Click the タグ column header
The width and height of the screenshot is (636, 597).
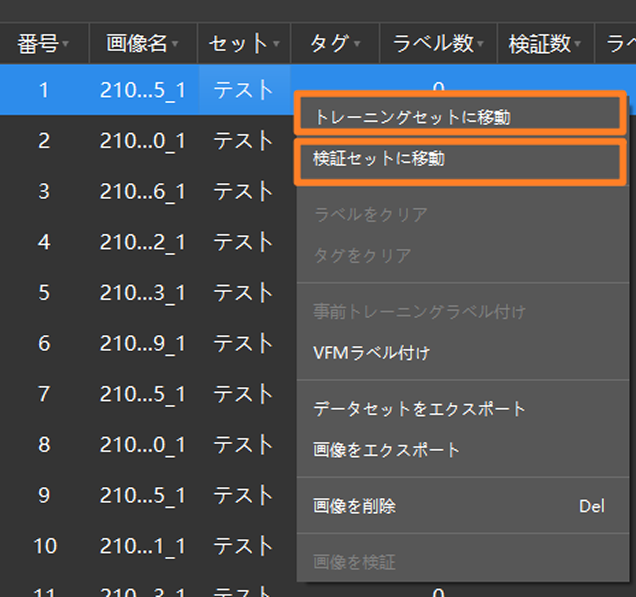point(335,43)
